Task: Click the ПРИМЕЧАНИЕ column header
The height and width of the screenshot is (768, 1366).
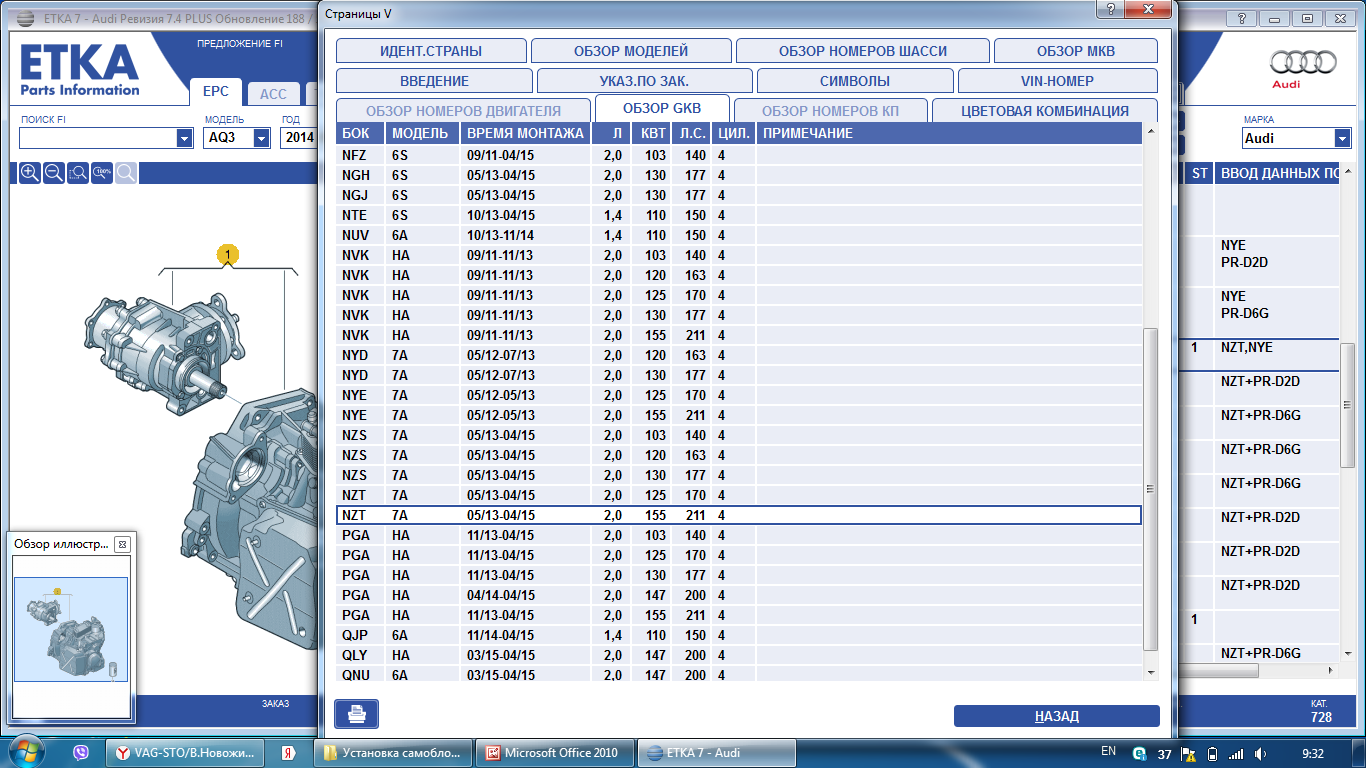Action: [x=948, y=133]
